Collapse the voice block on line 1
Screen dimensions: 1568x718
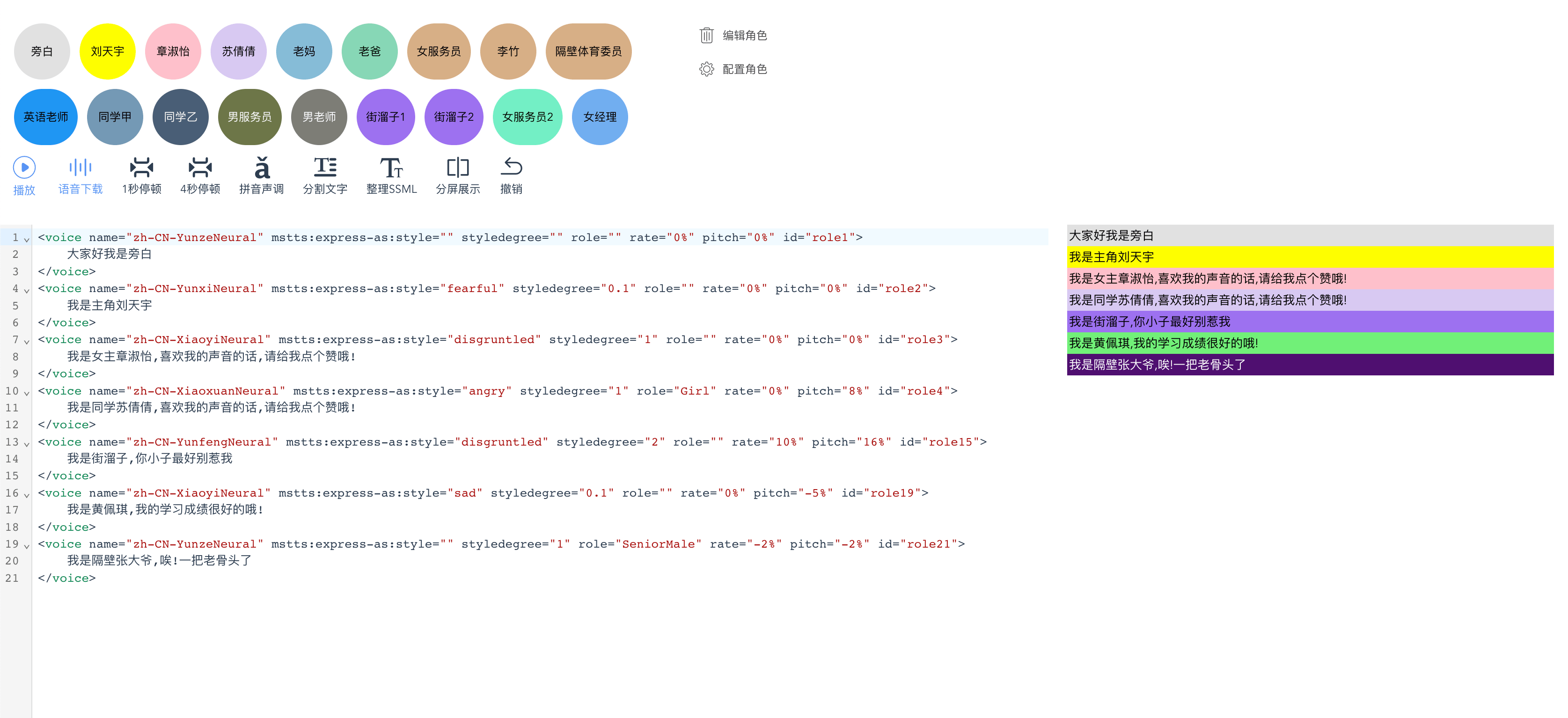click(26, 240)
